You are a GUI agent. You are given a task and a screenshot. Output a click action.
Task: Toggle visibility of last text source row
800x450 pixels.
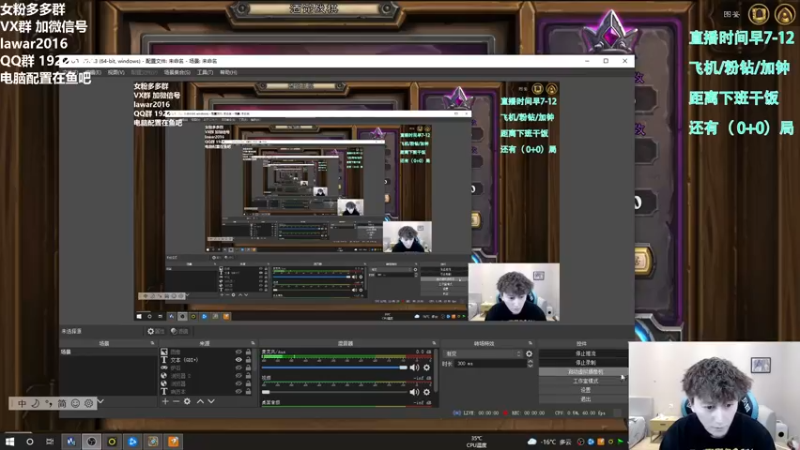(x=238, y=391)
